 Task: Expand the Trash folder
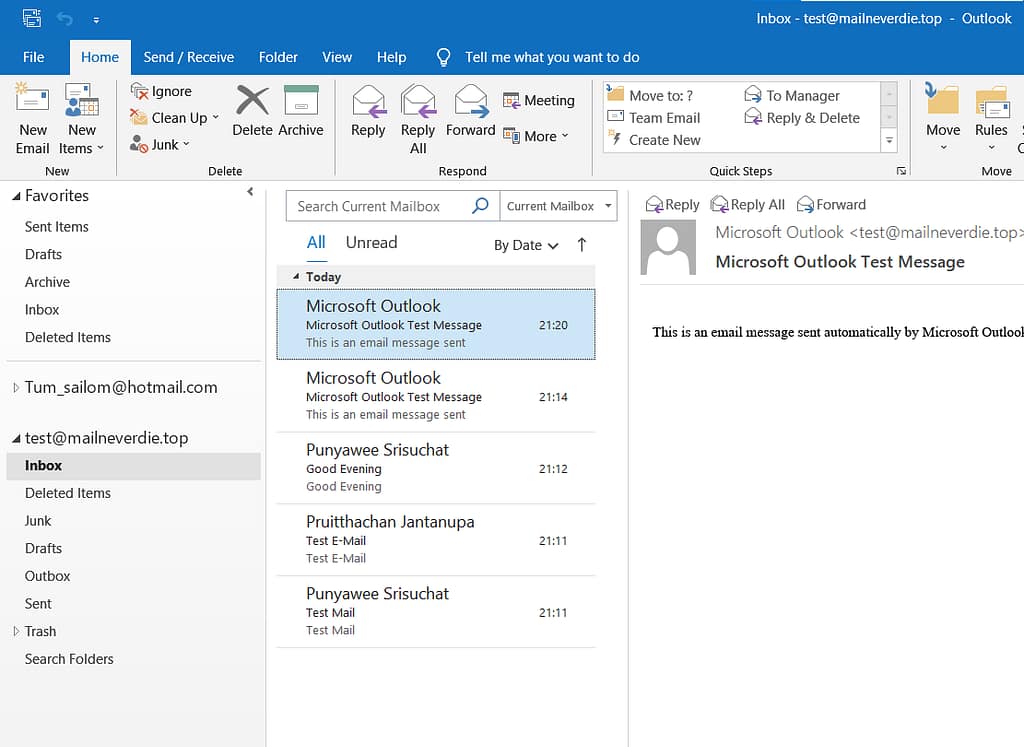[x=17, y=631]
